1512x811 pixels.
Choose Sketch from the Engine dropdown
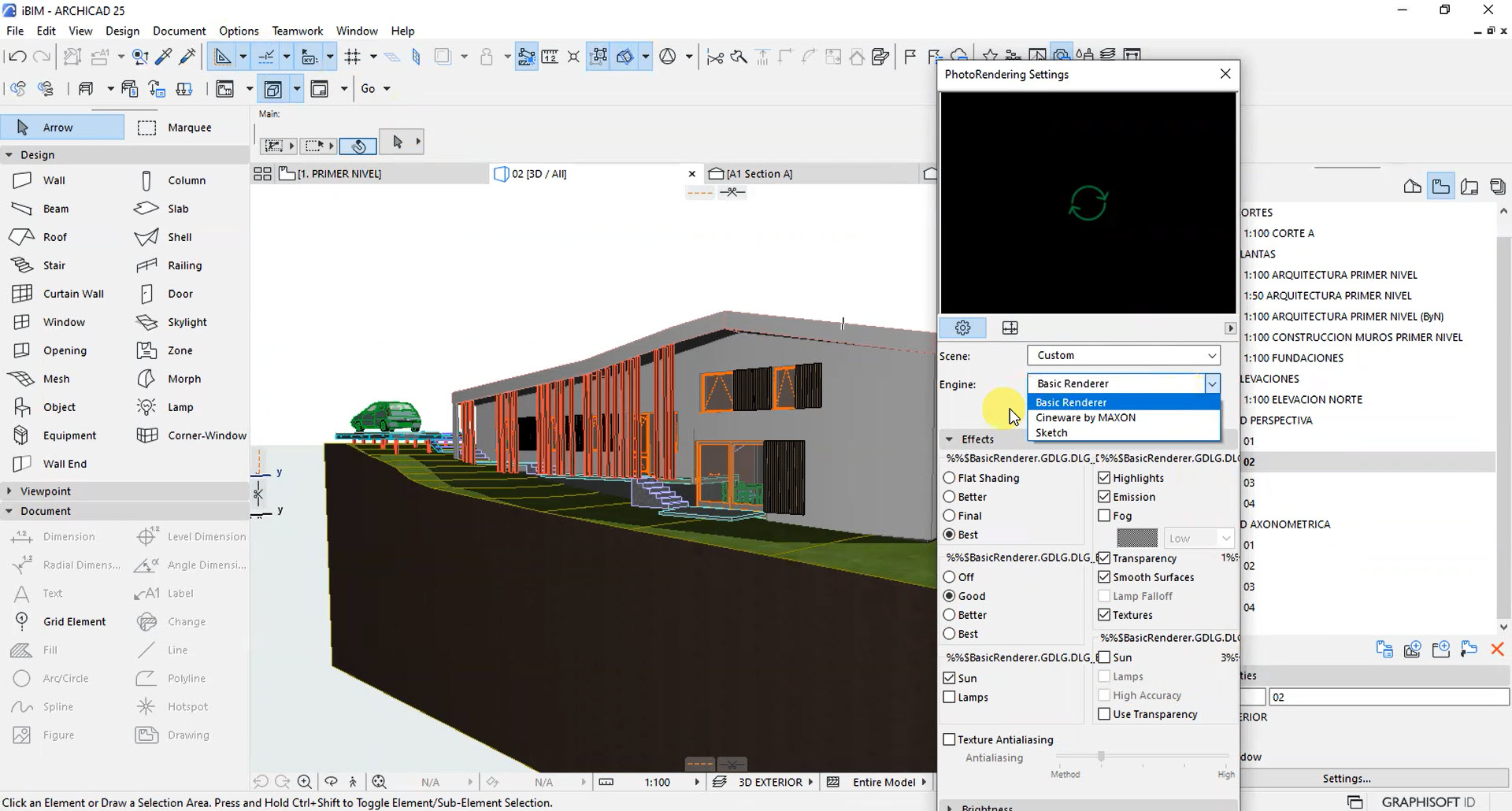(x=1051, y=432)
